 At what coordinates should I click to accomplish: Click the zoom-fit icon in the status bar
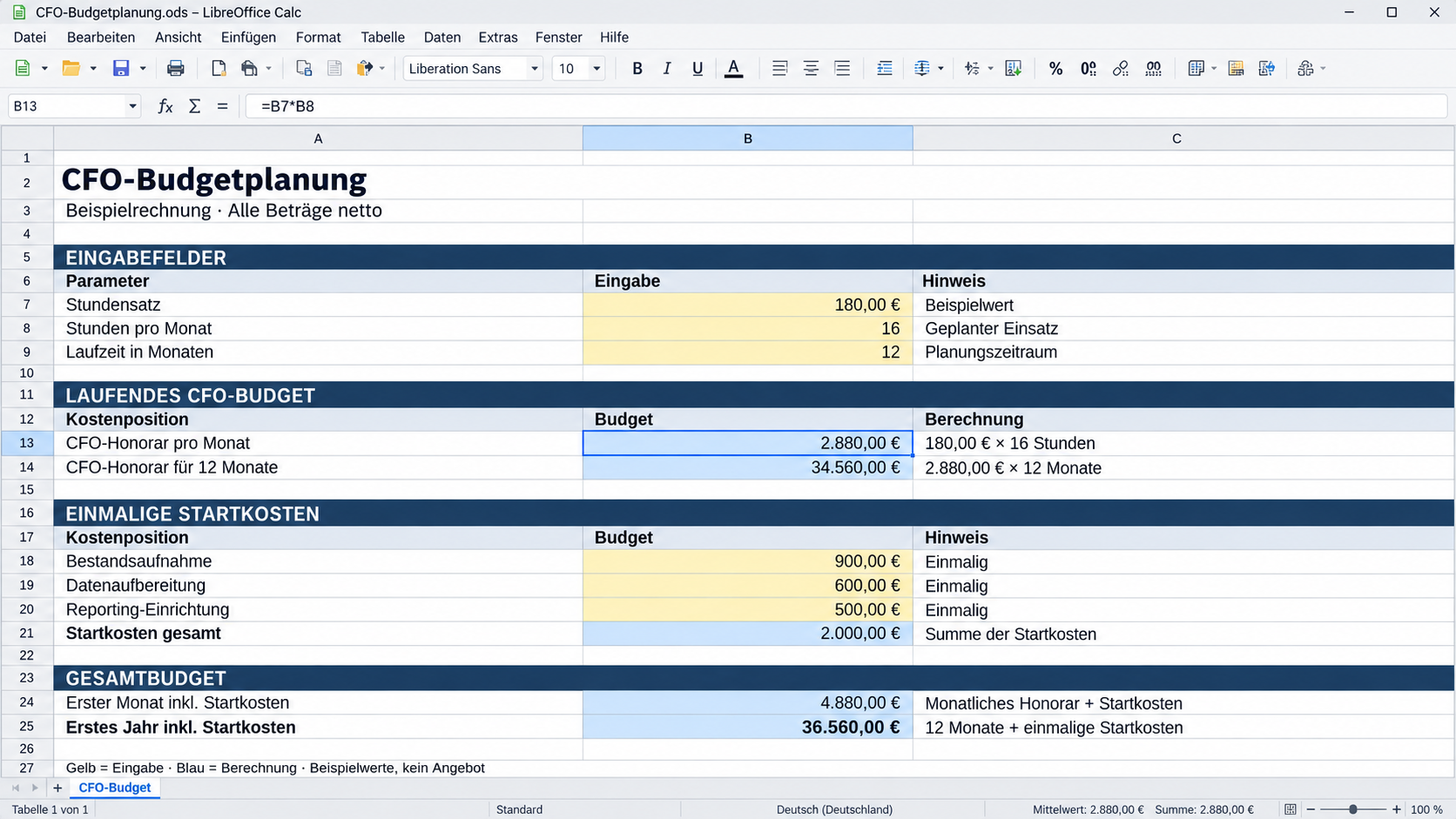click(1291, 809)
